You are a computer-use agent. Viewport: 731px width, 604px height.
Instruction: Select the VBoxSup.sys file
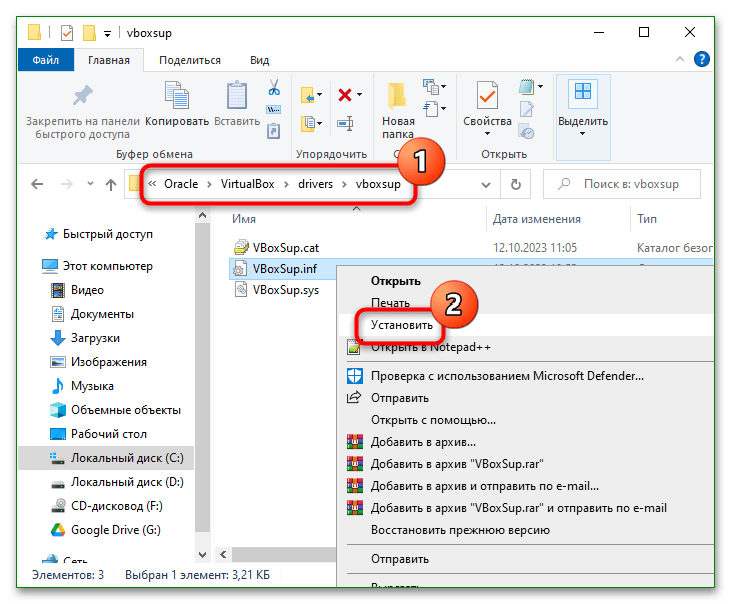click(276, 290)
